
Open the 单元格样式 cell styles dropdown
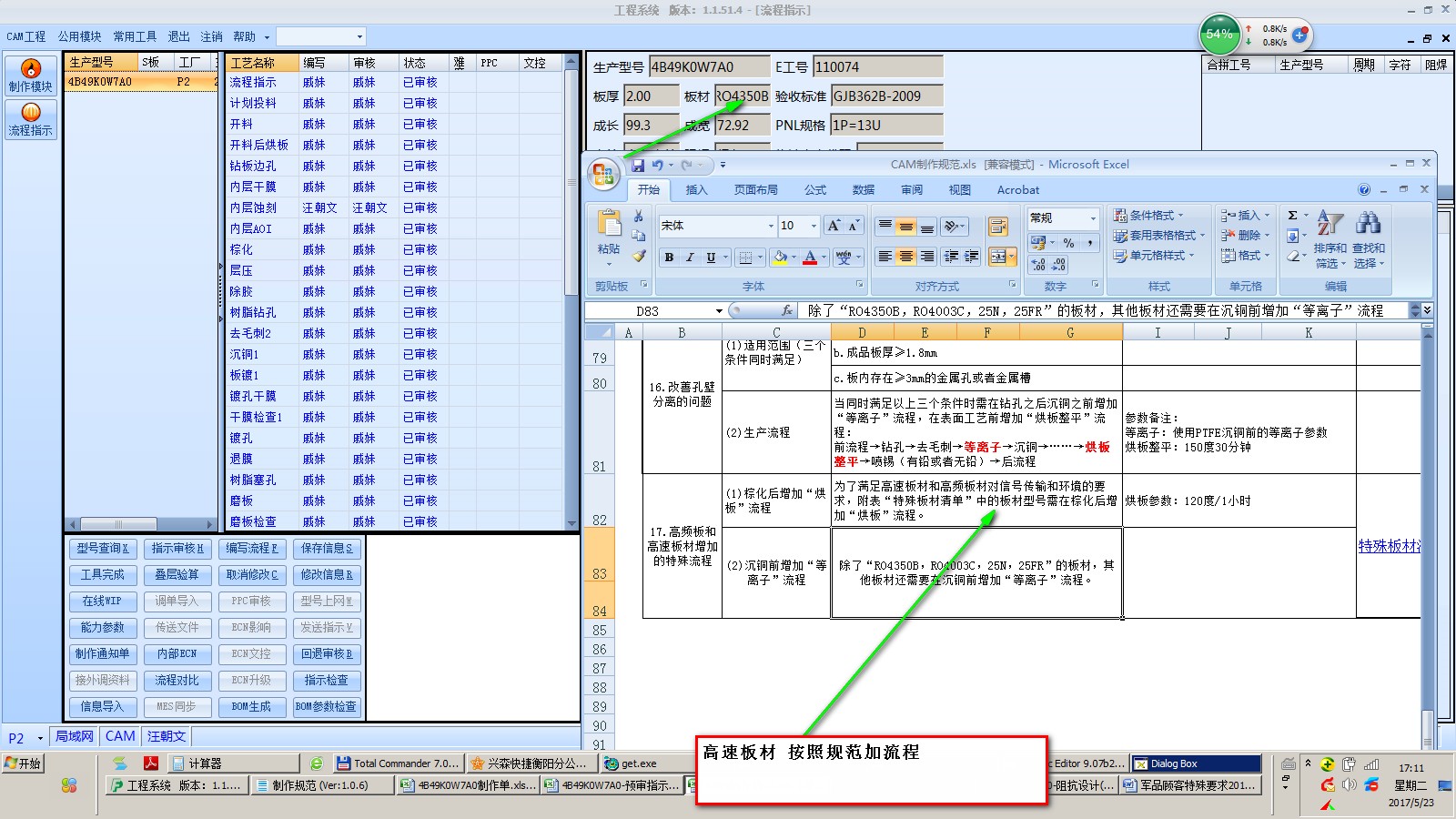pyautogui.click(x=1154, y=256)
